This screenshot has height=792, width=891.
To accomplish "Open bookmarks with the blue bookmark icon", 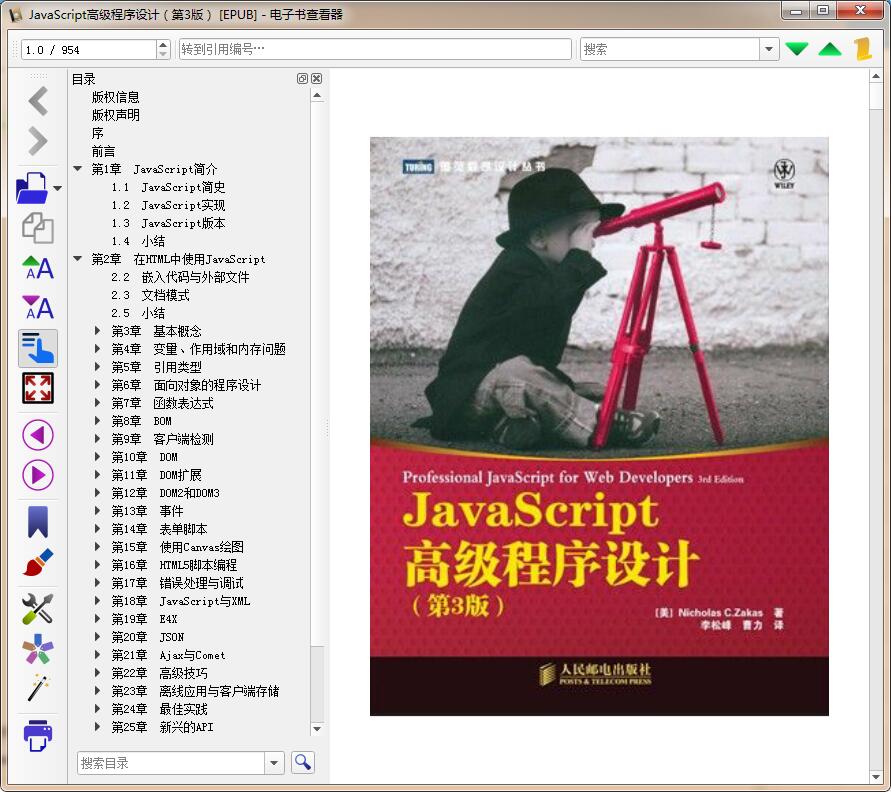I will pyautogui.click(x=38, y=522).
